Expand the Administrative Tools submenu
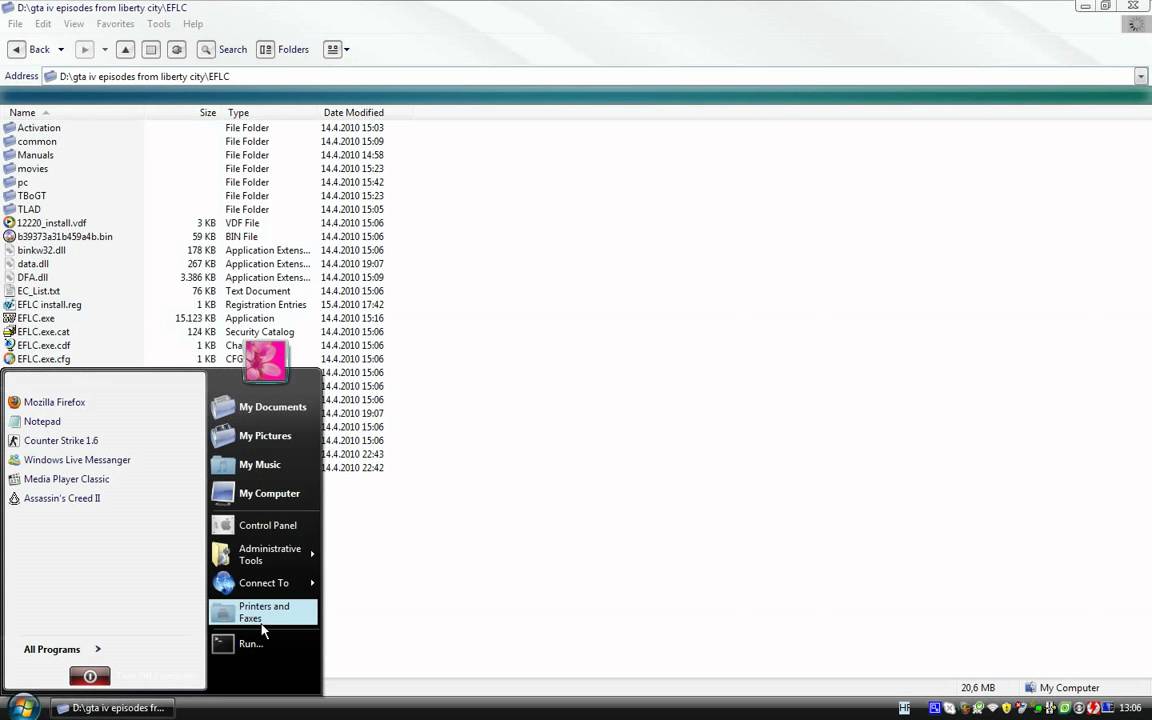This screenshot has width=1152, height=720. (x=312, y=554)
